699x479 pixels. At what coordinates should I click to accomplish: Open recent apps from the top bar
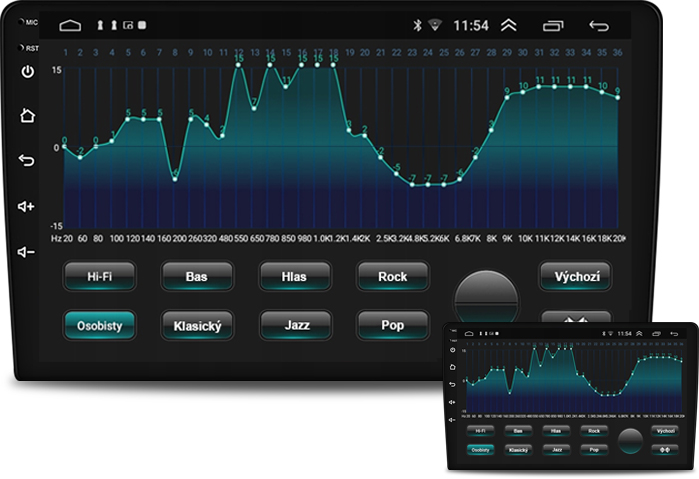553,25
